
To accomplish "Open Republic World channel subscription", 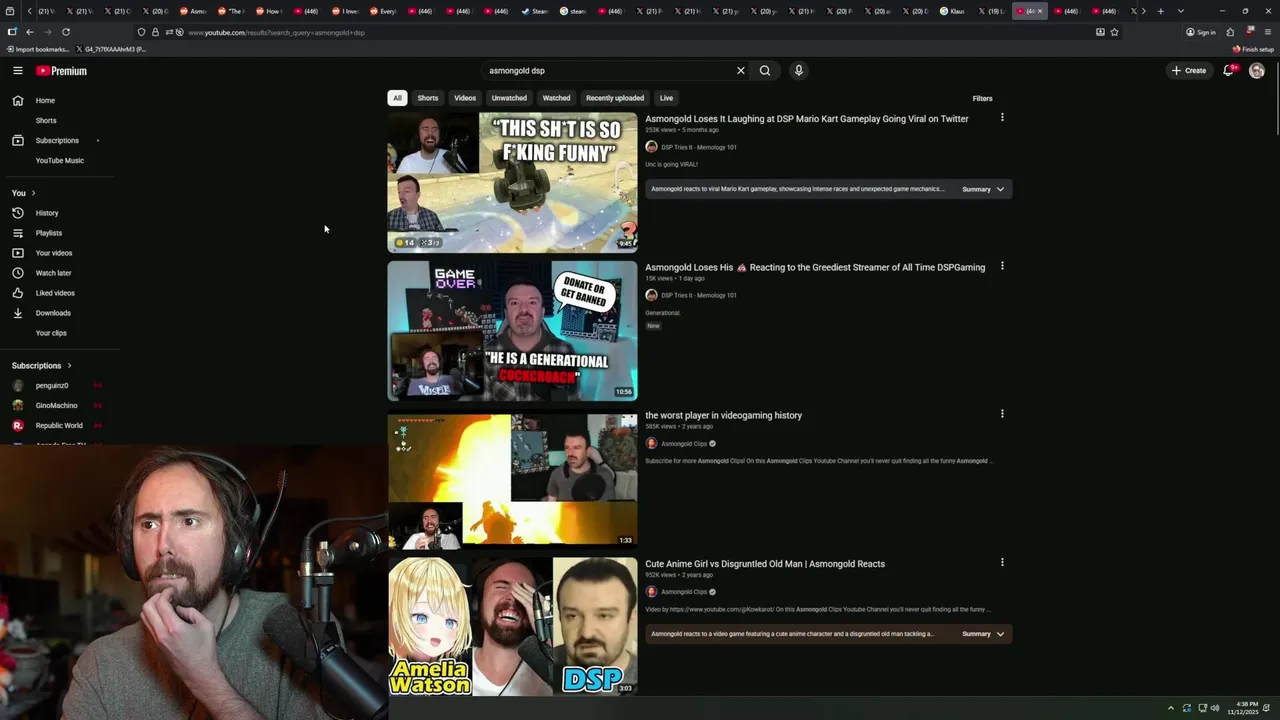I will click(x=59, y=425).
